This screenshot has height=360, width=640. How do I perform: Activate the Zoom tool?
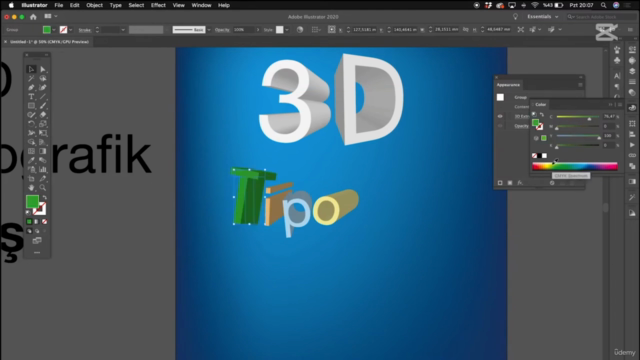pos(42,188)
